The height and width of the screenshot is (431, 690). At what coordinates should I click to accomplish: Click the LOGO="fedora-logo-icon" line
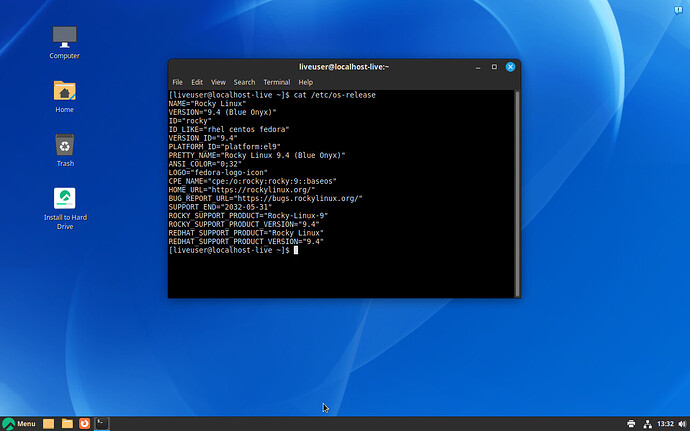[218, 173]
